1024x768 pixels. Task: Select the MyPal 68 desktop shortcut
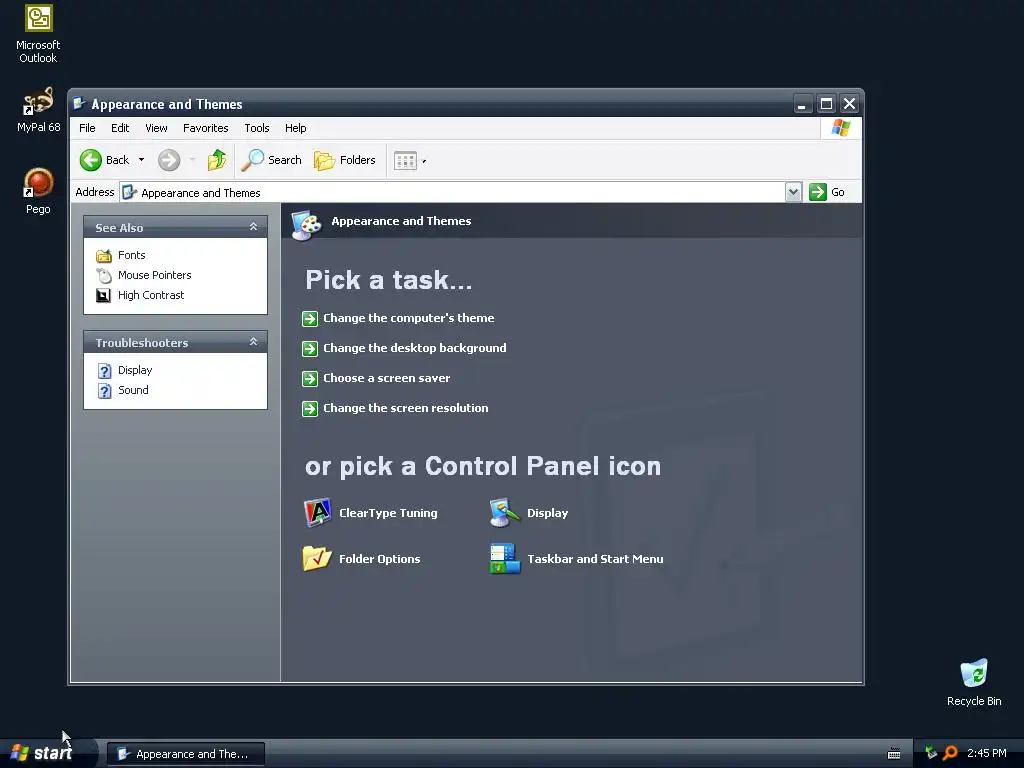[38, 110]
